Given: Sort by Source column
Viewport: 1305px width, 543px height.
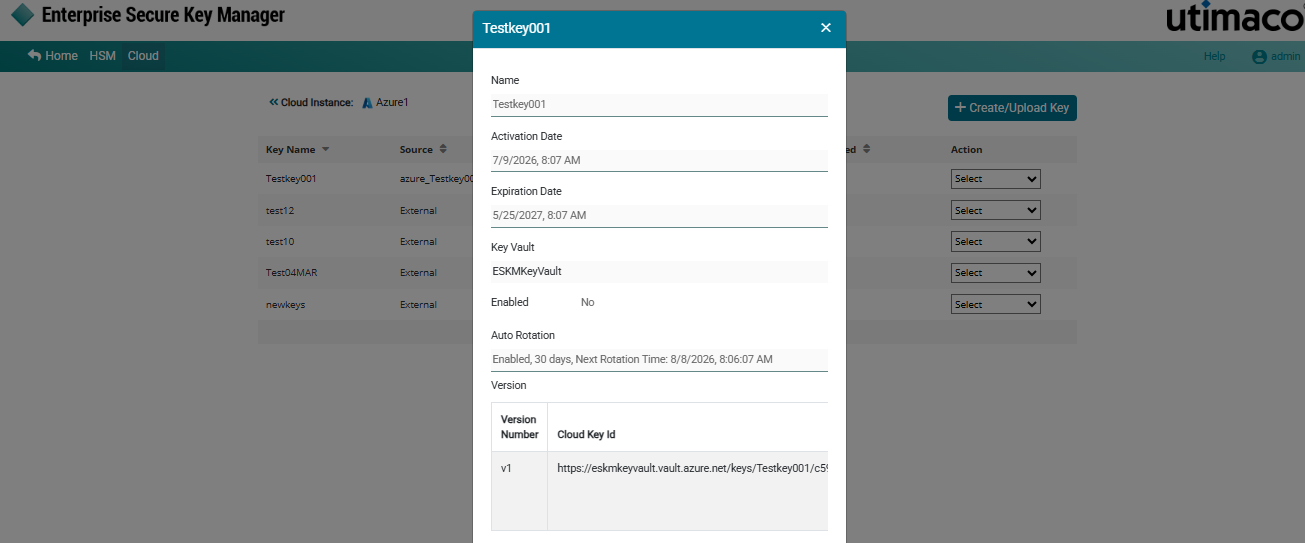Looking at the screenshot, I should [422, 150].
